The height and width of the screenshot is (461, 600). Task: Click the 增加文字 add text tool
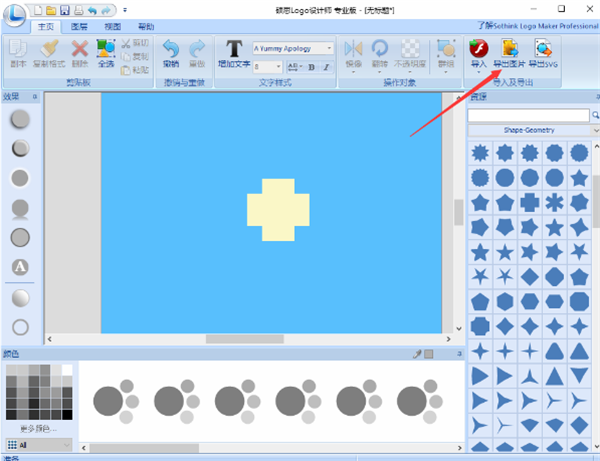pyautogui.click(x=234, y=54)
